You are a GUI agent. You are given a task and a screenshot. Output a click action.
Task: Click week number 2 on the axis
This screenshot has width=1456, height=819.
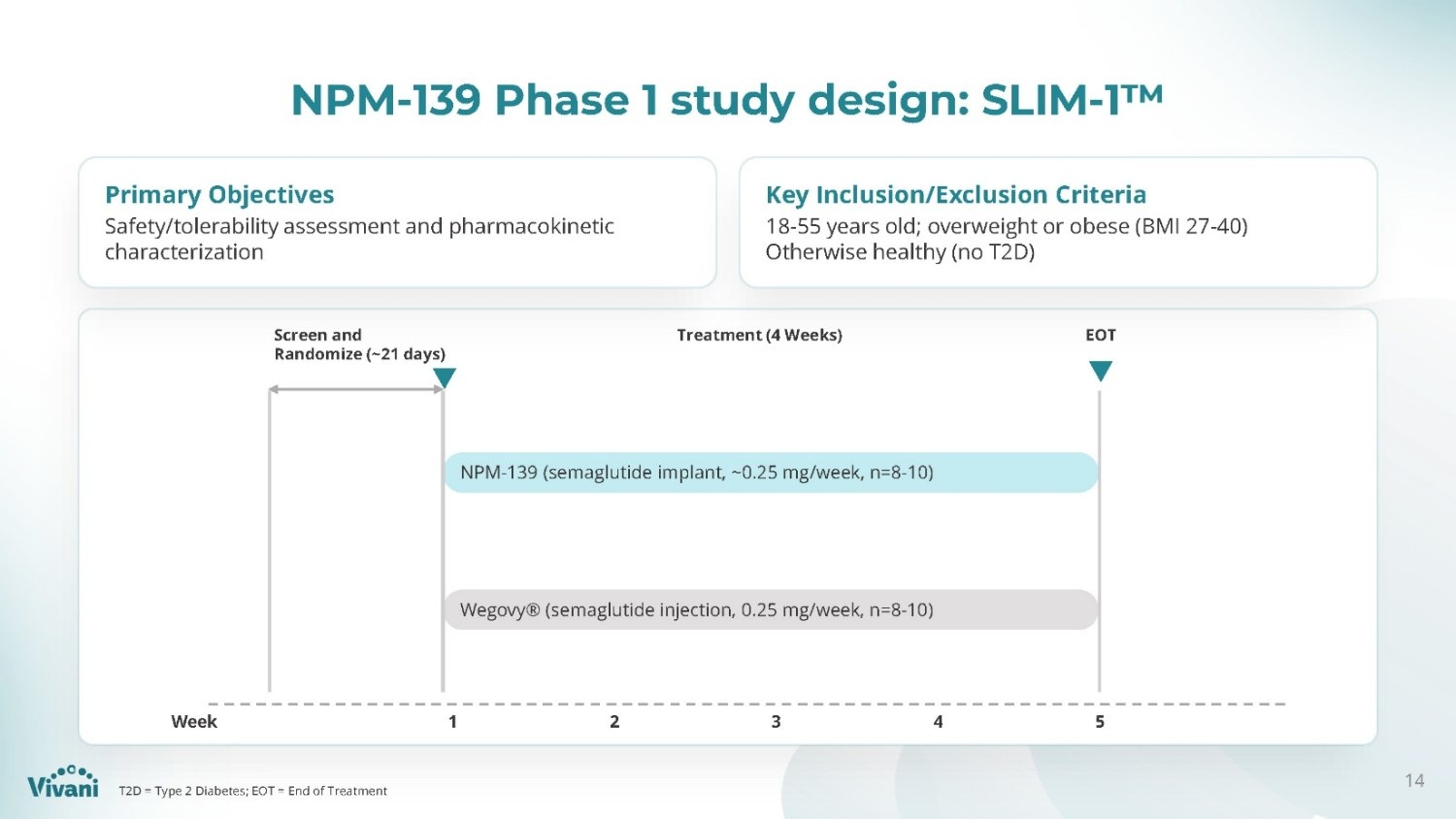point(614,721)
